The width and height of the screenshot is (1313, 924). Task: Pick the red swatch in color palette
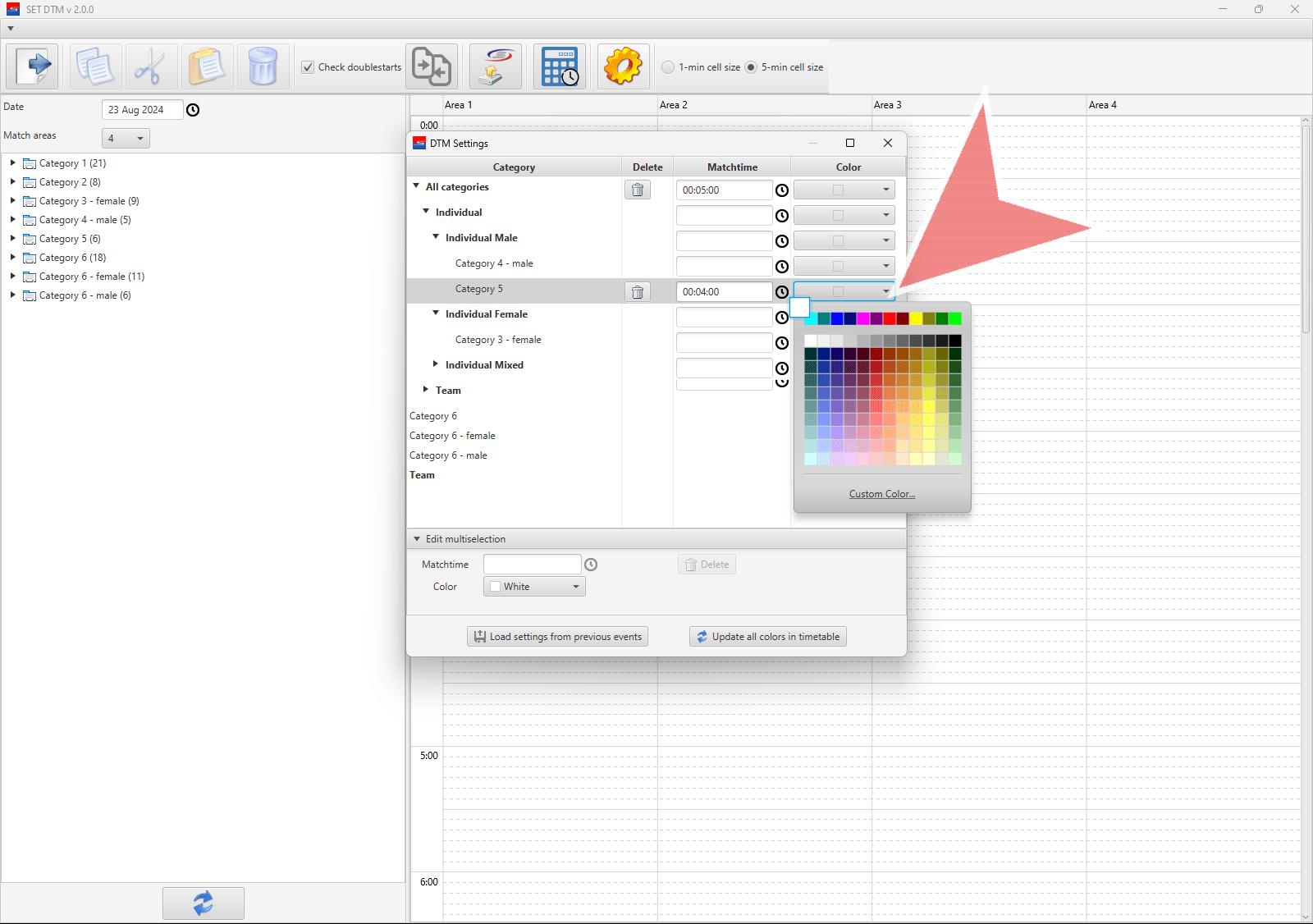(x=890, y=318)
